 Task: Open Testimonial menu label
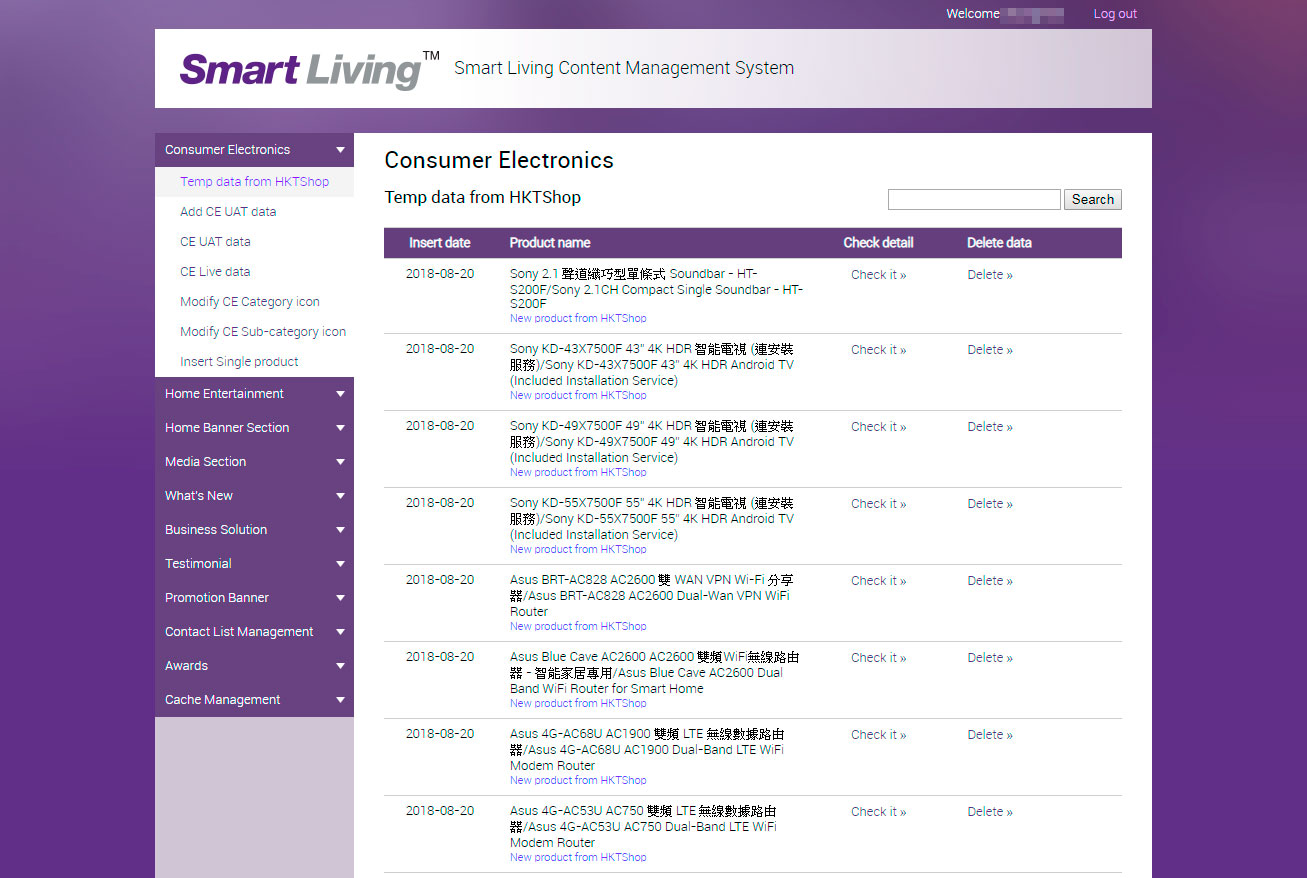pyautogui.click(x=198, y=564)
